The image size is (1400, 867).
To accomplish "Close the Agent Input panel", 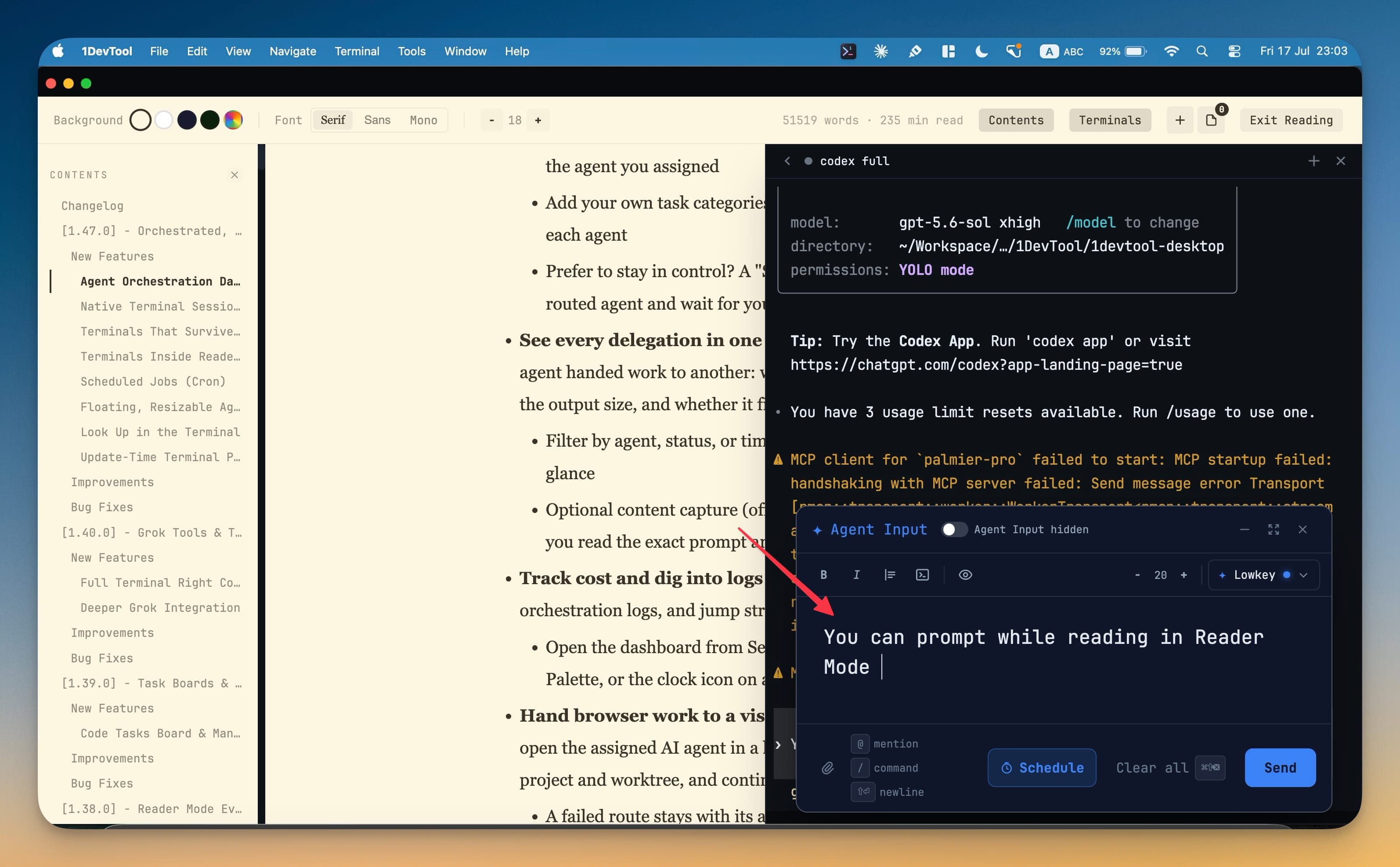I will click(1302, 529).
